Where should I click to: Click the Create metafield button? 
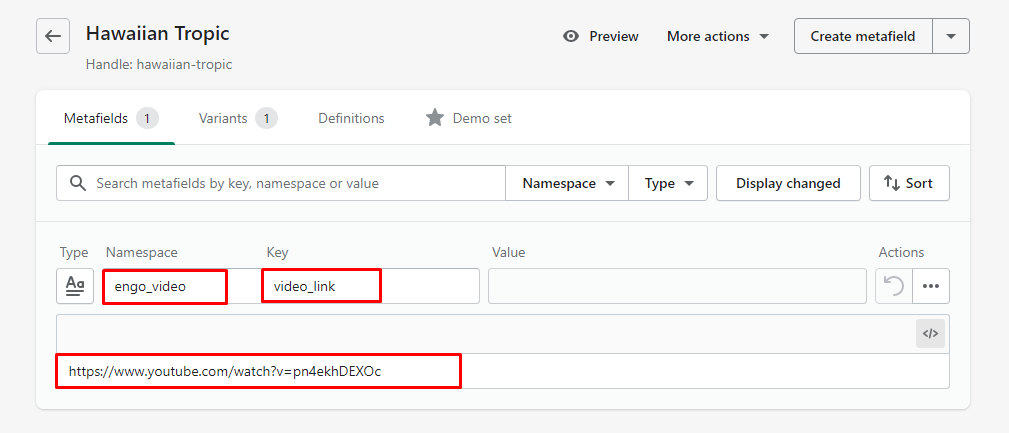pyautogui.click(x=862, y=36)
